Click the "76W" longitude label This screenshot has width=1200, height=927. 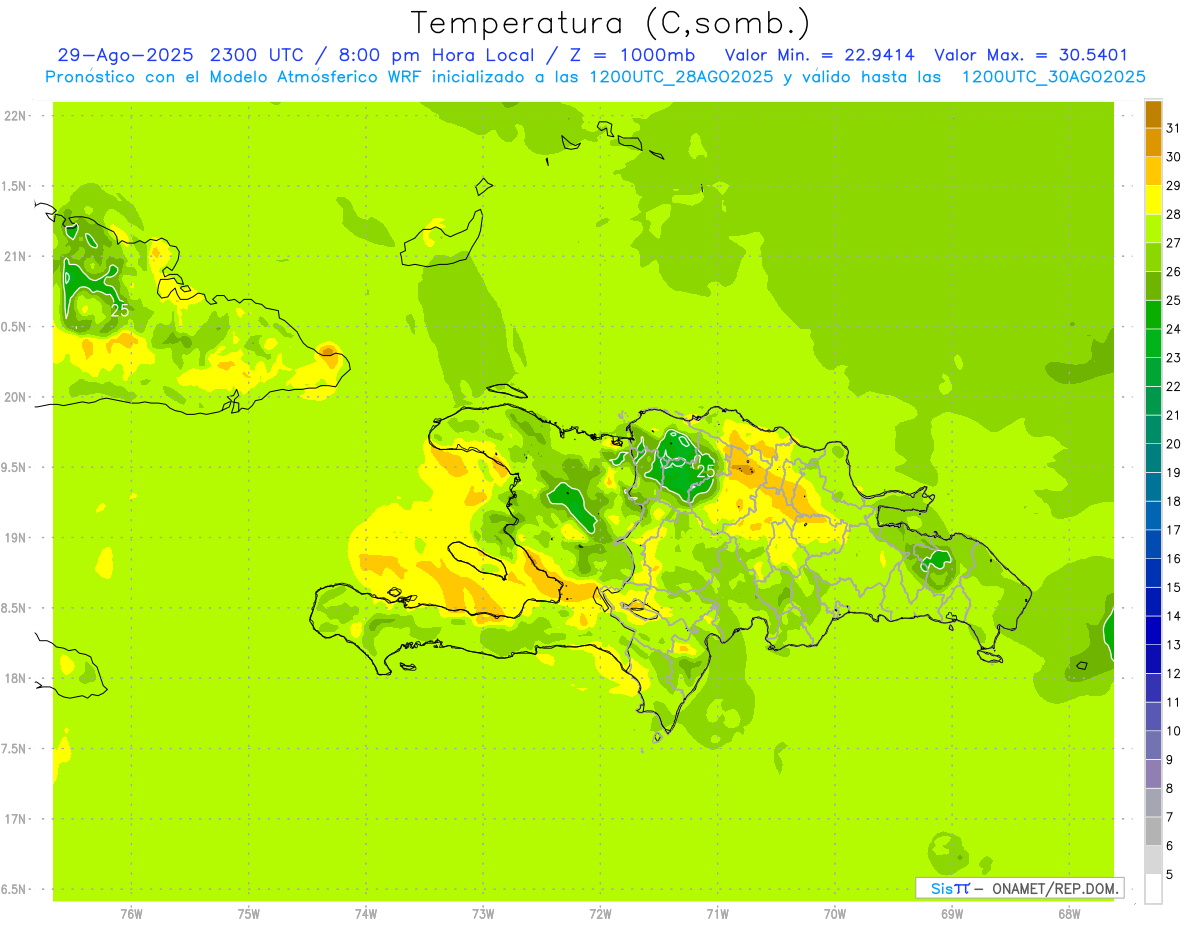point(131,914)
